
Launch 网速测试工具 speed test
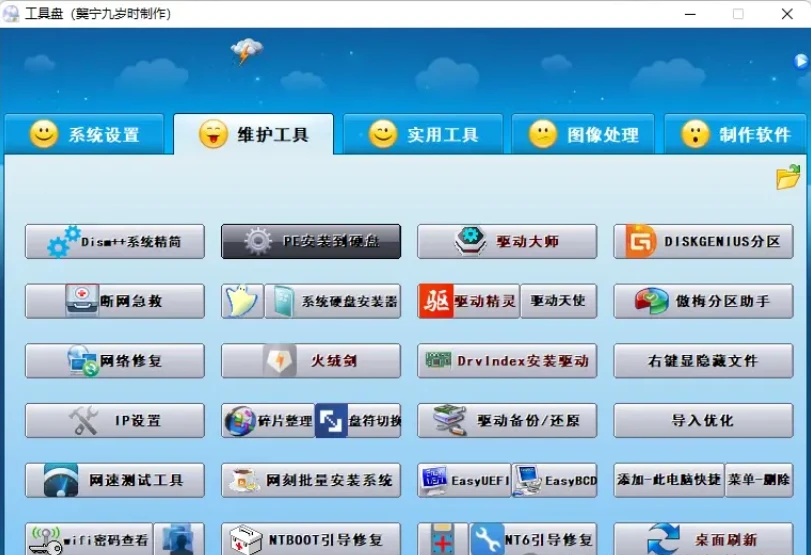[115, 481]
